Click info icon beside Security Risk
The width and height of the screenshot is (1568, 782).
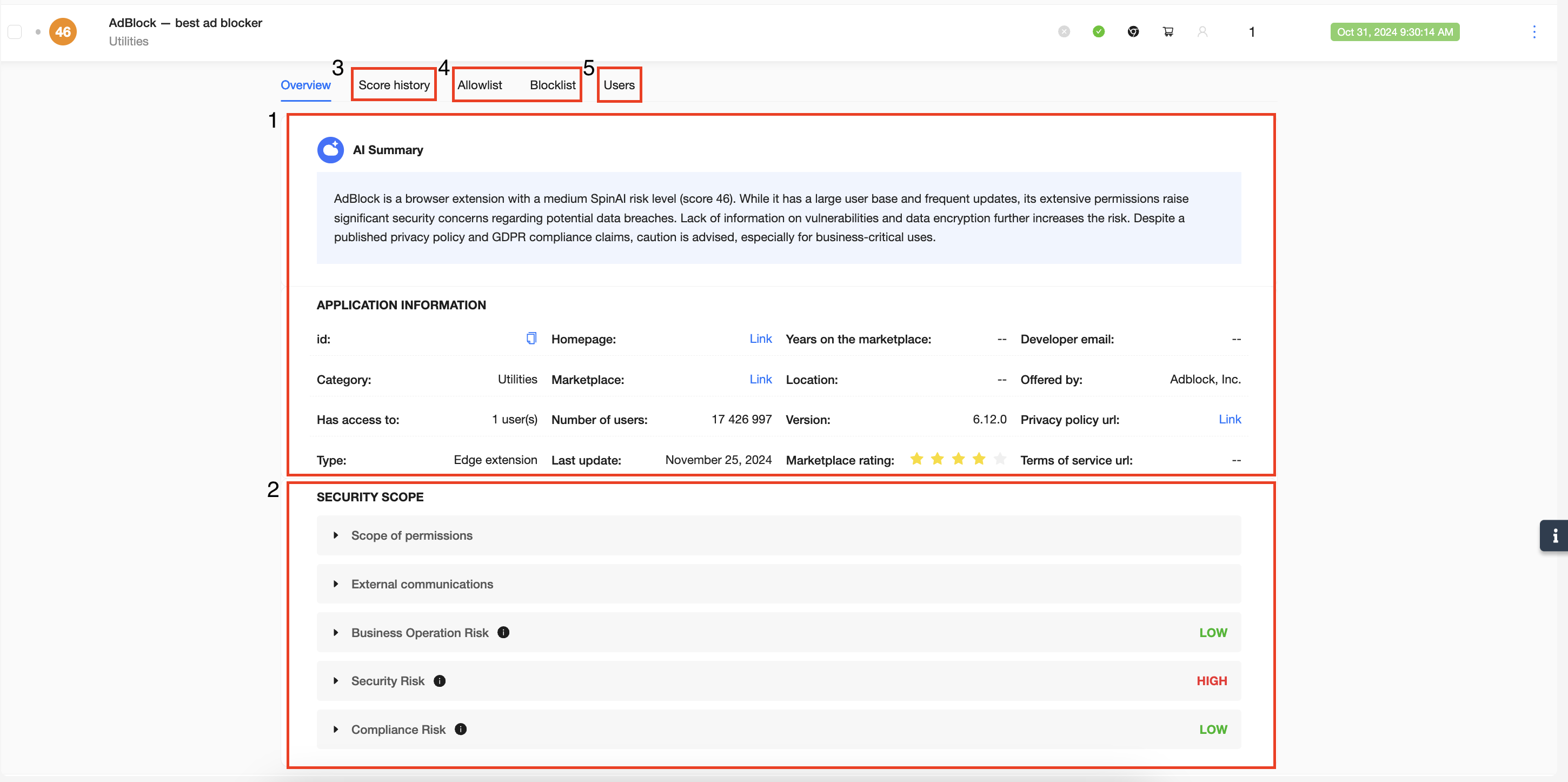440,681
